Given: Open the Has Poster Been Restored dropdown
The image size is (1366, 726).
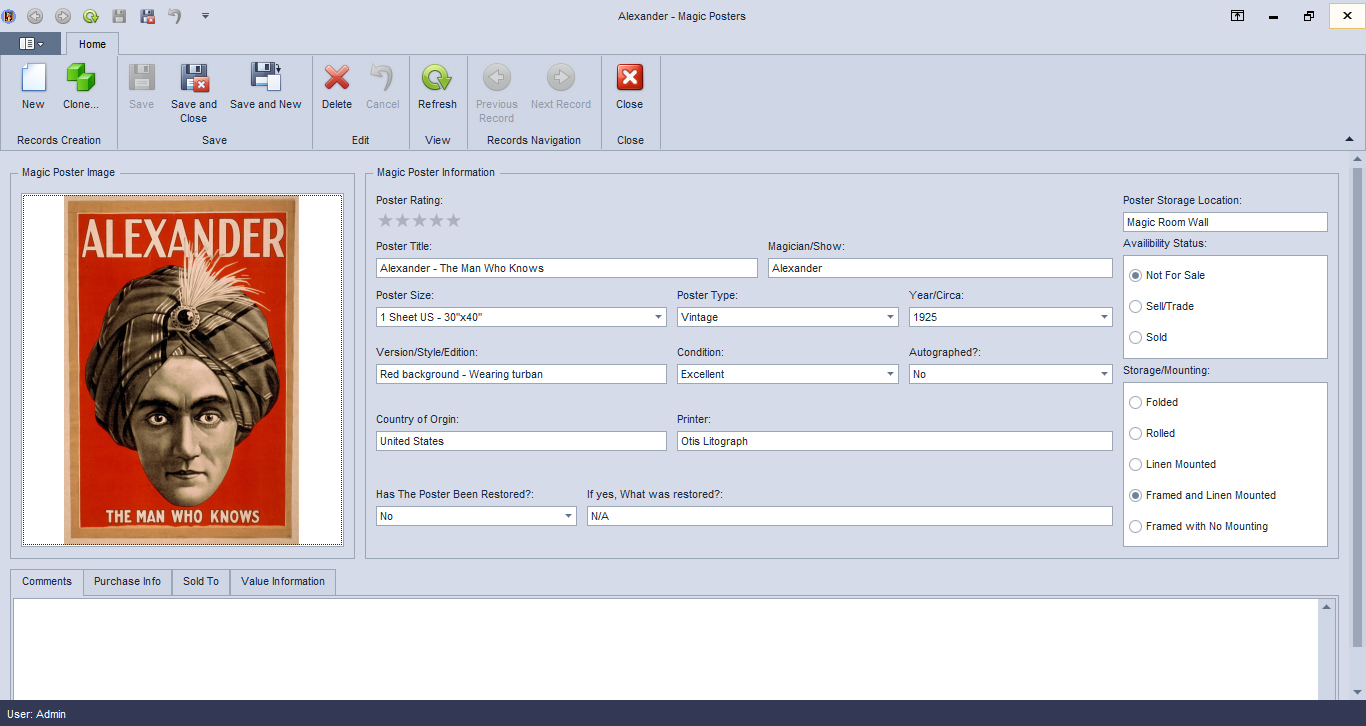Looking at the screenshot, I should coord(568,516).
